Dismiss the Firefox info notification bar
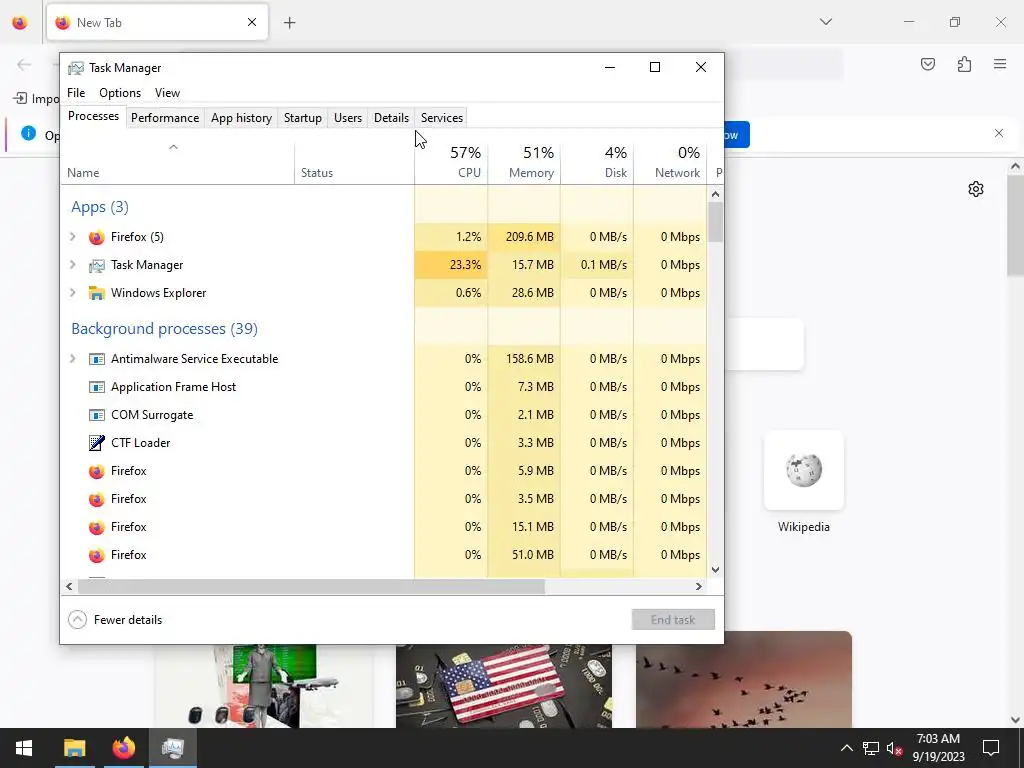The image size is (1024, 768). tap(999, 133)
